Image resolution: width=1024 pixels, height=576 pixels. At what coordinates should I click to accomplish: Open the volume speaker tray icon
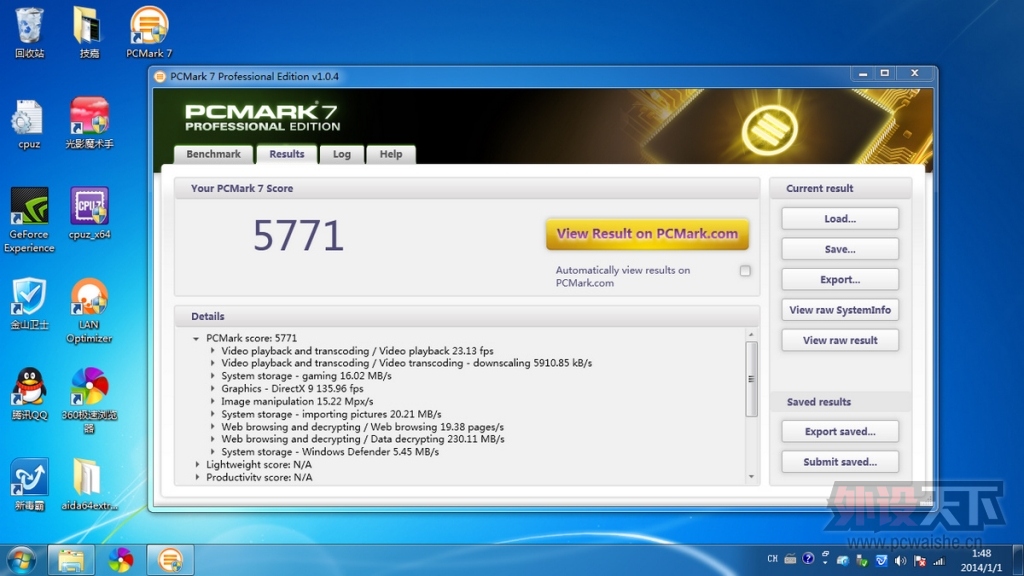click(x=900, y=560)
